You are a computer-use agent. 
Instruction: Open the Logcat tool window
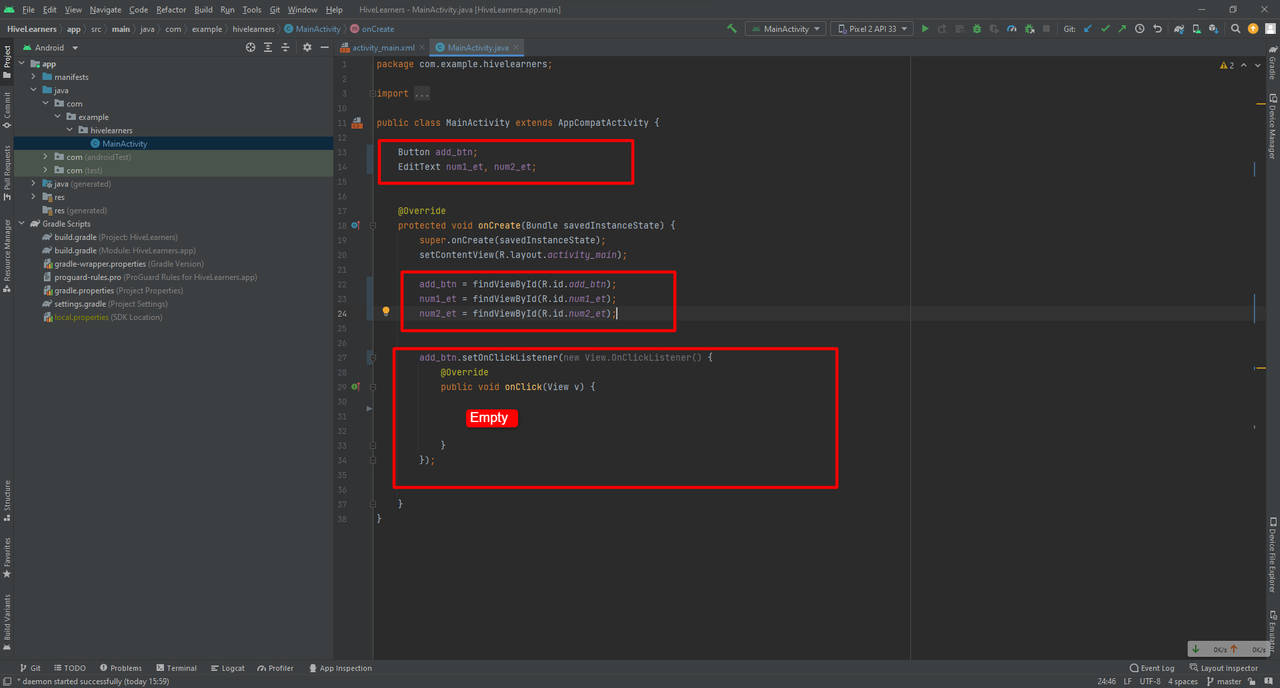[227, 668]
